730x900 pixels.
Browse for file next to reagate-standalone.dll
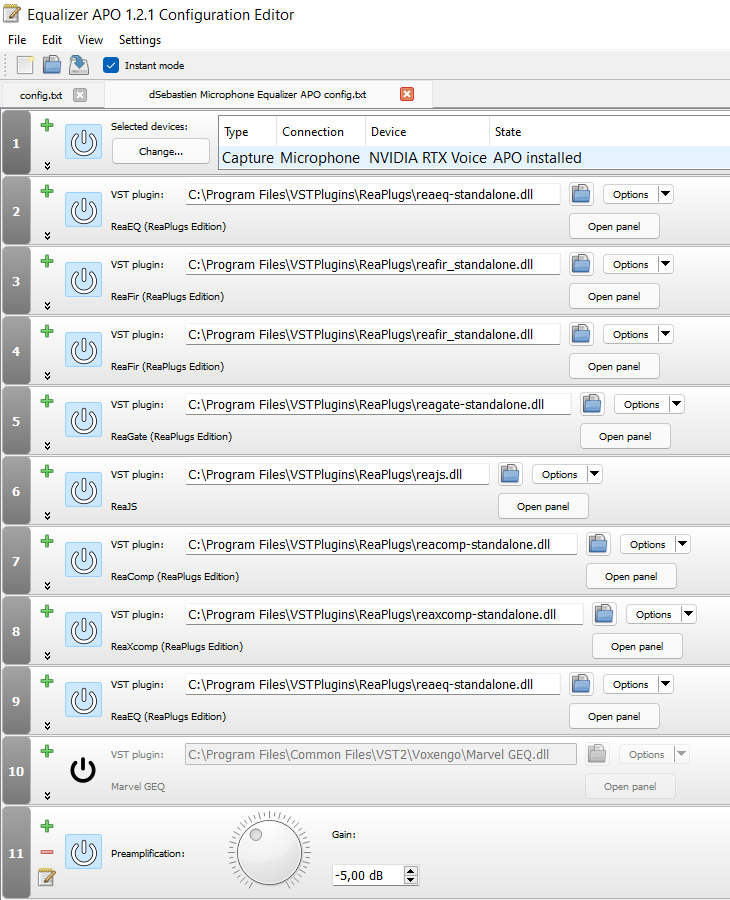592,404
